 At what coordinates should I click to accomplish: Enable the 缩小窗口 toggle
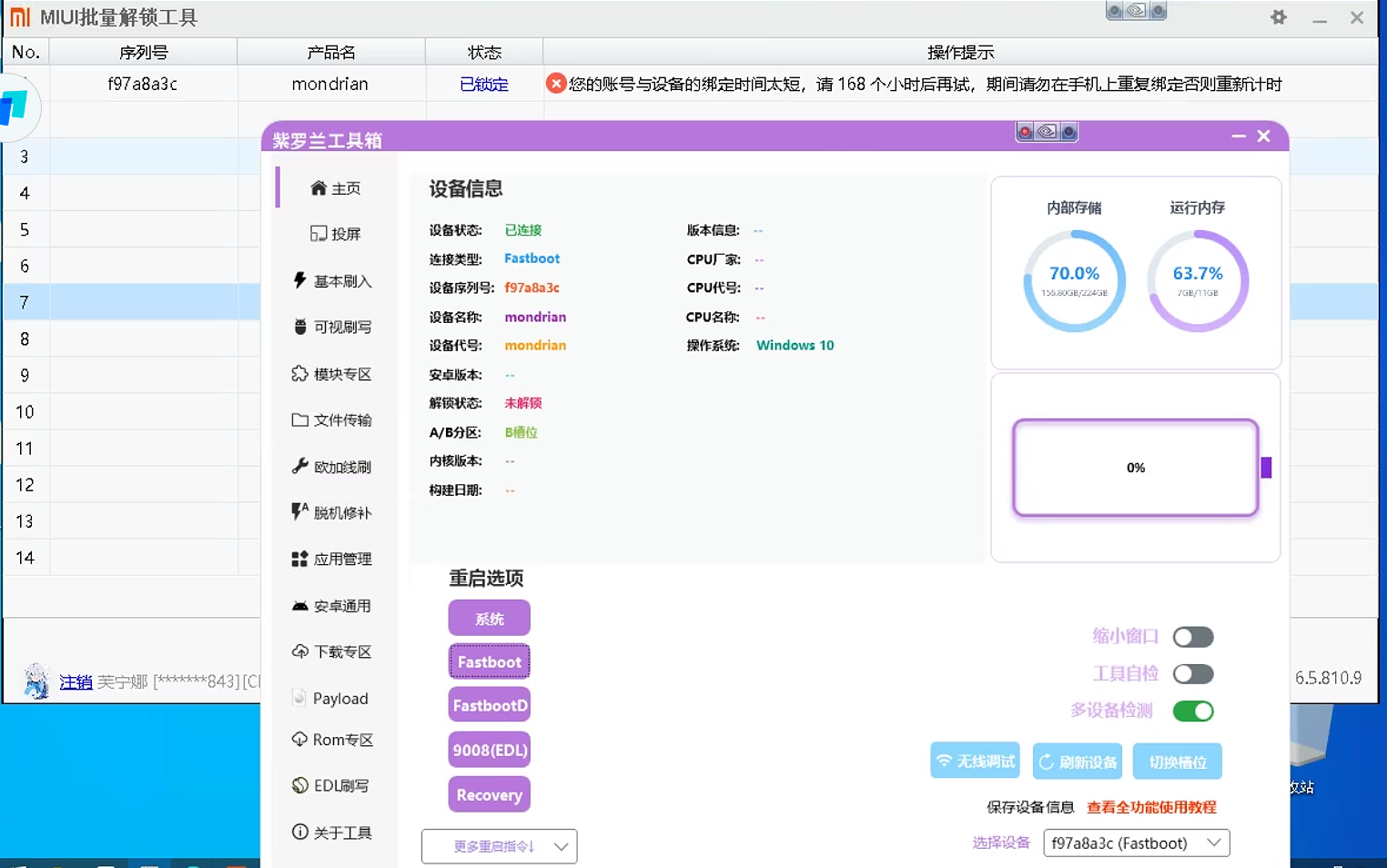1192,637
